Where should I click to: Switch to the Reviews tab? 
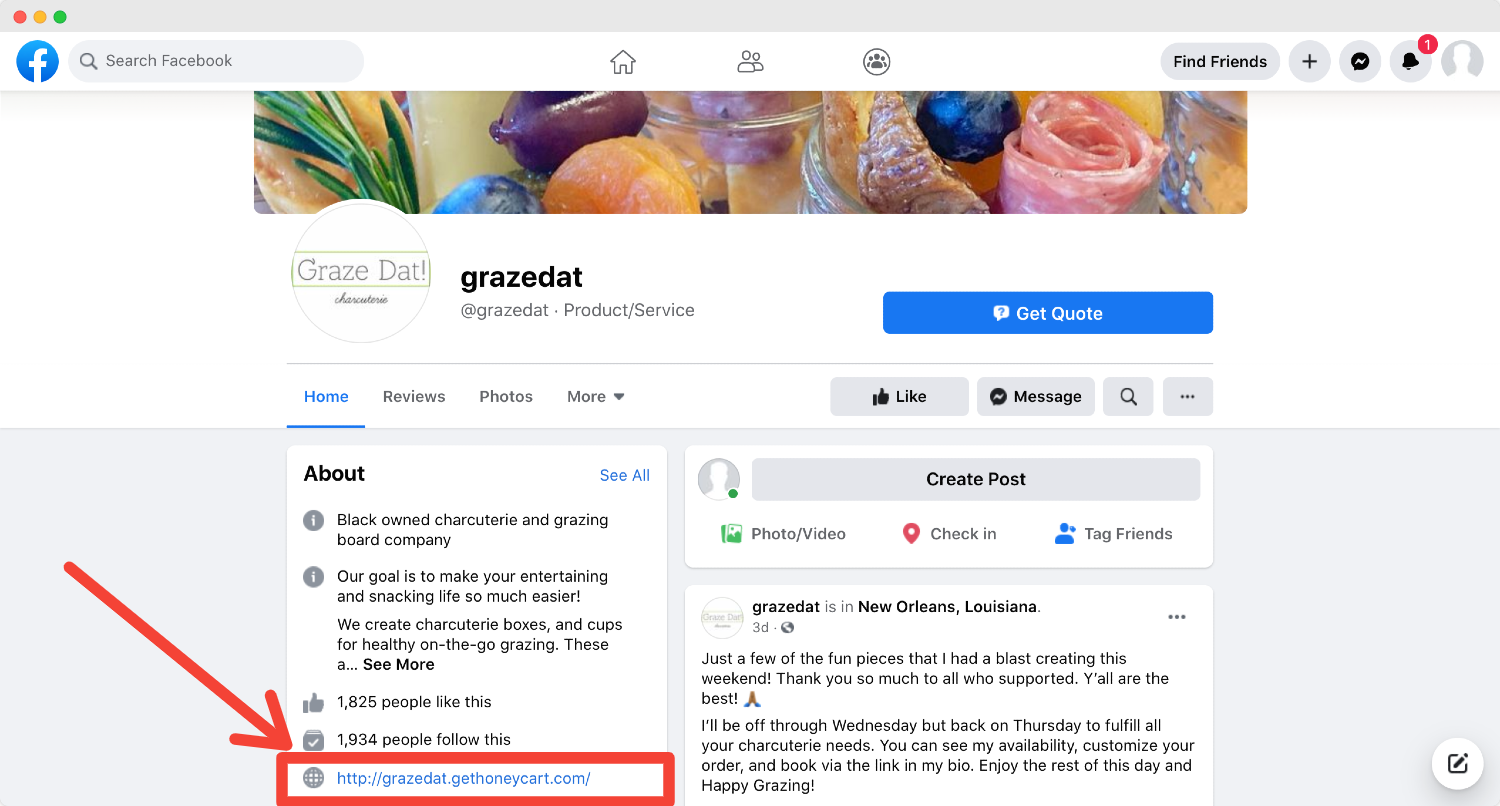coord(414,396)
